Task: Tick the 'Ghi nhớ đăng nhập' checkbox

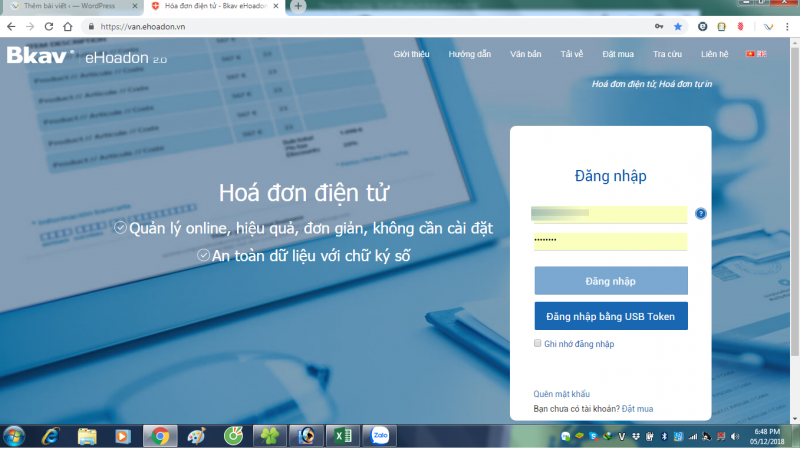Action: pos(538,344)
